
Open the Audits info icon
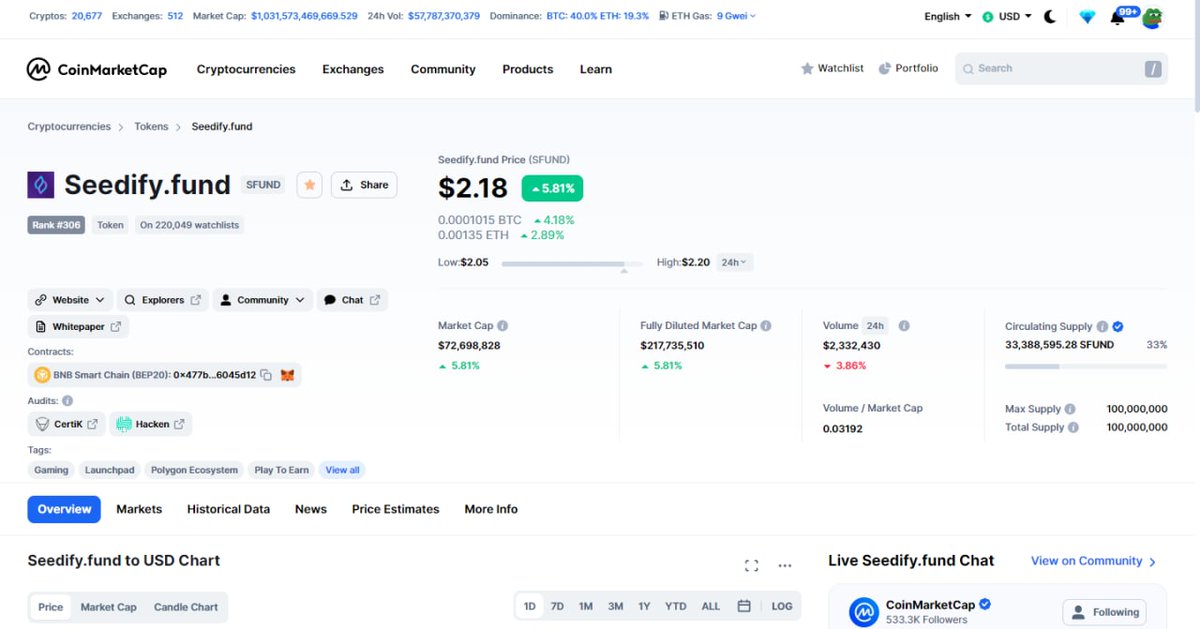(x=67, y=401)
